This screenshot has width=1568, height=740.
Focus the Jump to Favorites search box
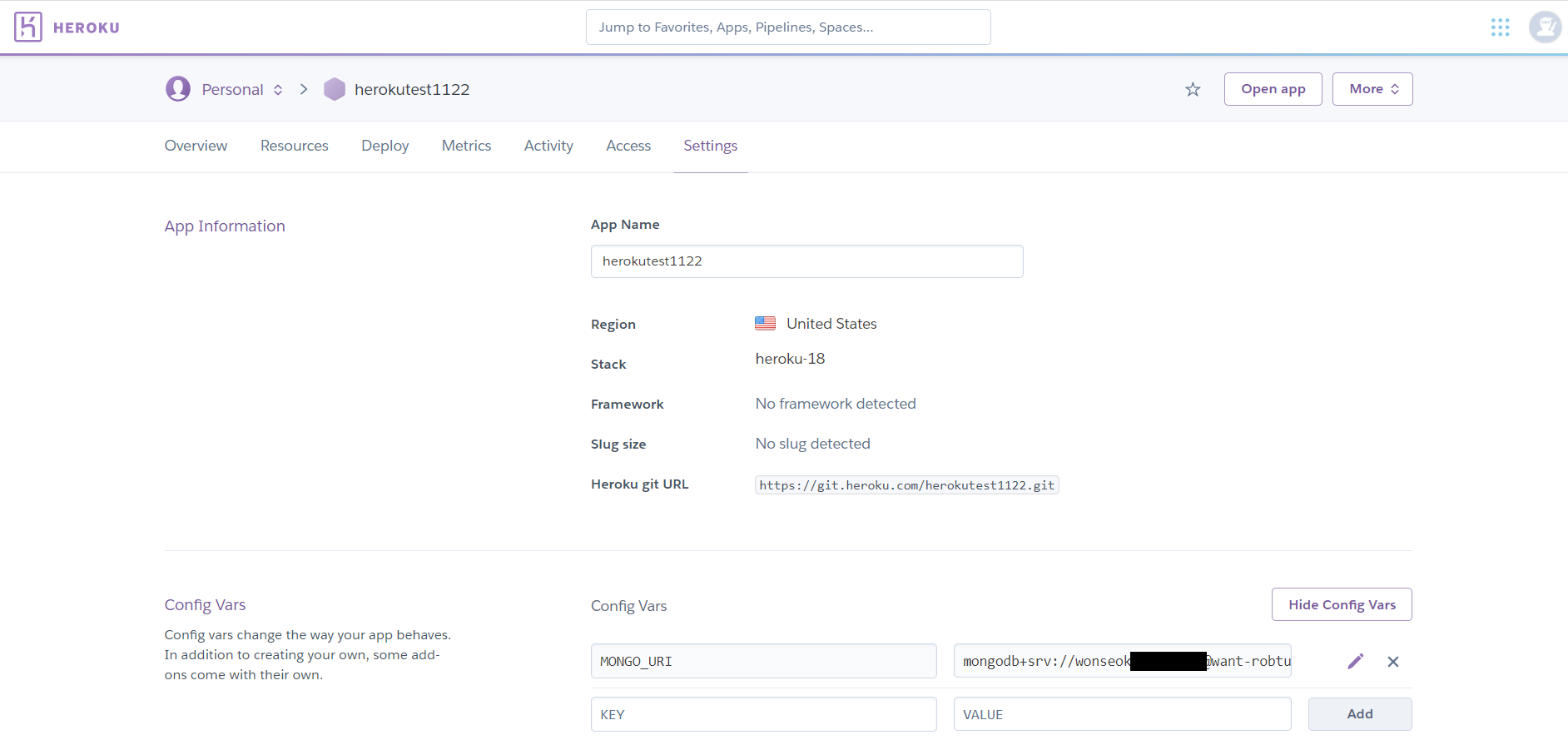click(x=788, y=27)
